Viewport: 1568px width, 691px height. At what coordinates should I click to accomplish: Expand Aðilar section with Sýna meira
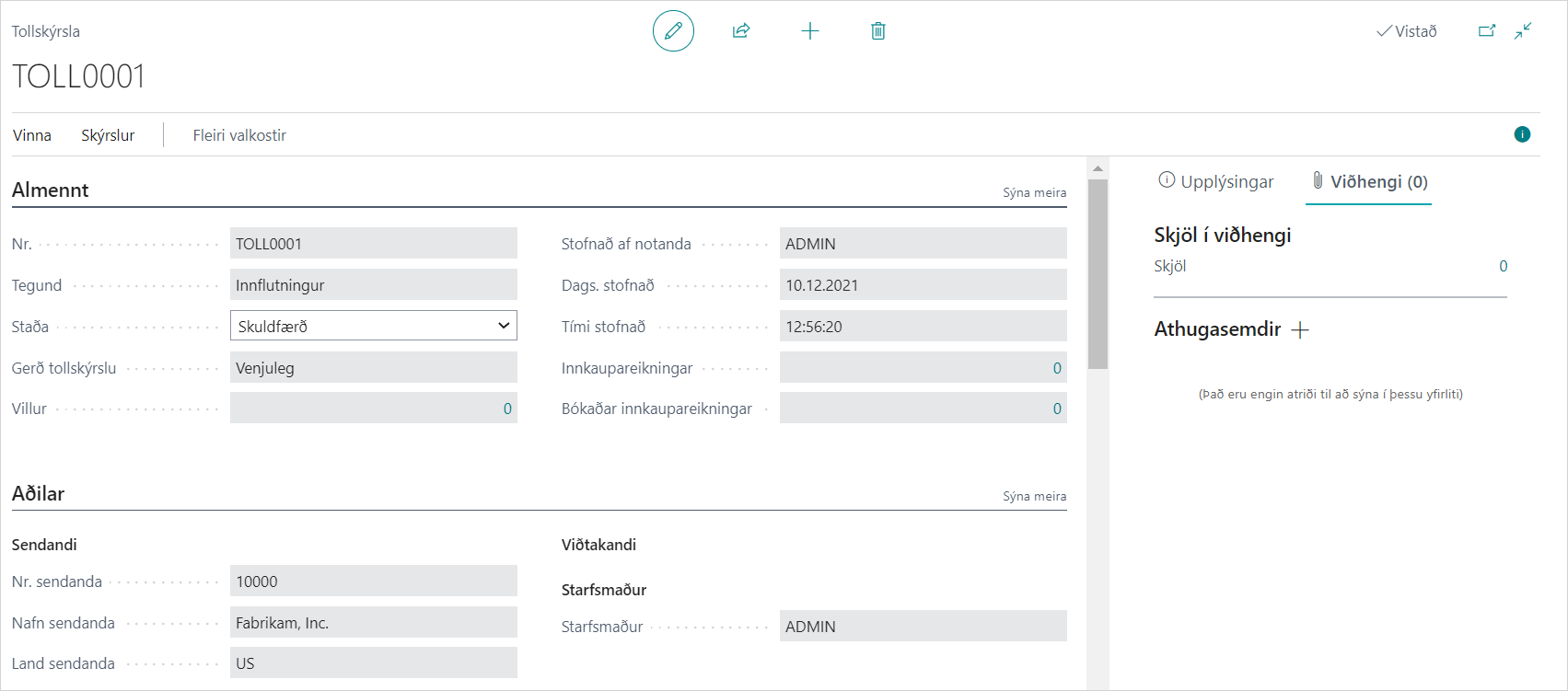click(1034, 497)
